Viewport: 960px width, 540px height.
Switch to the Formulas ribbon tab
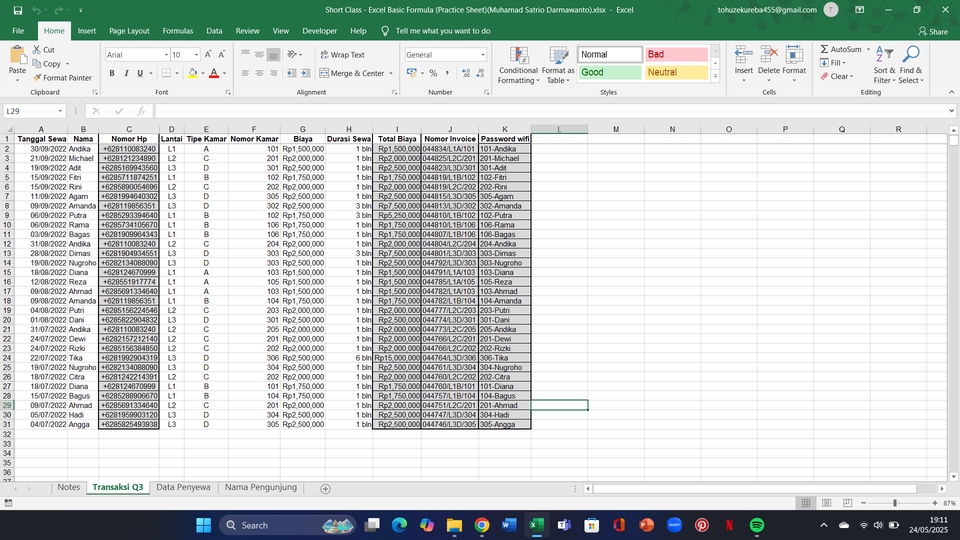(178, 31)
